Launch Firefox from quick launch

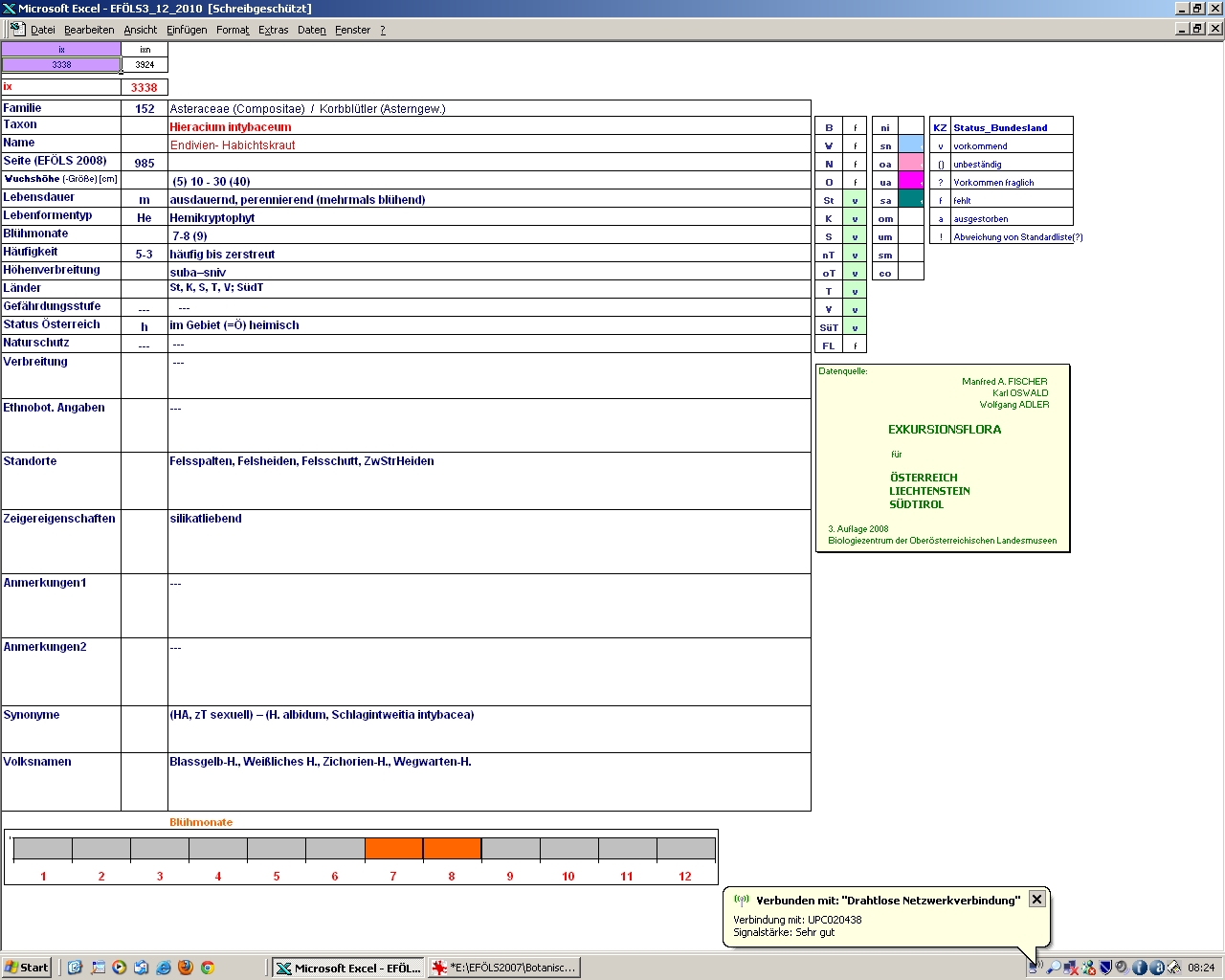[x=186, y=968]
